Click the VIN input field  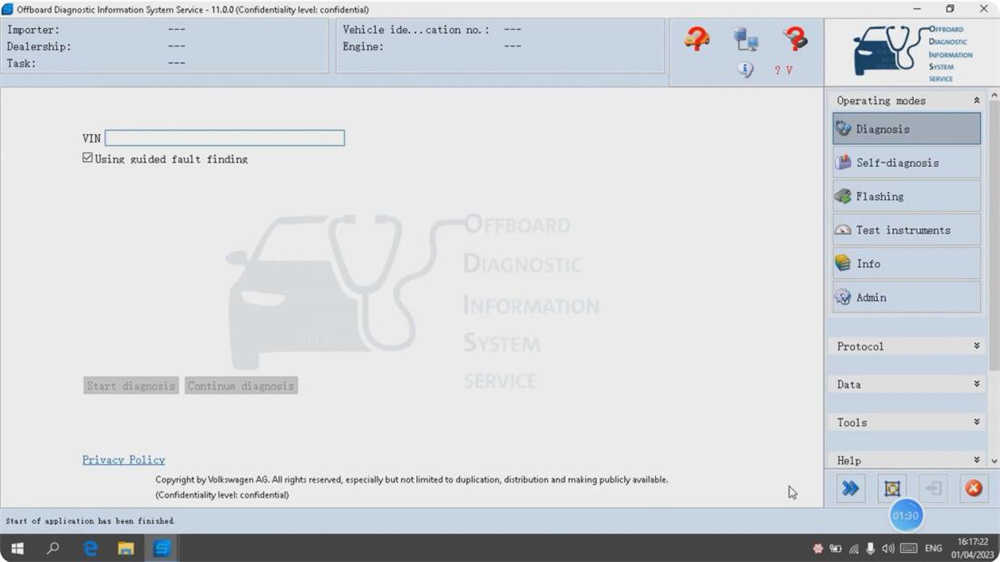point(224,138)
